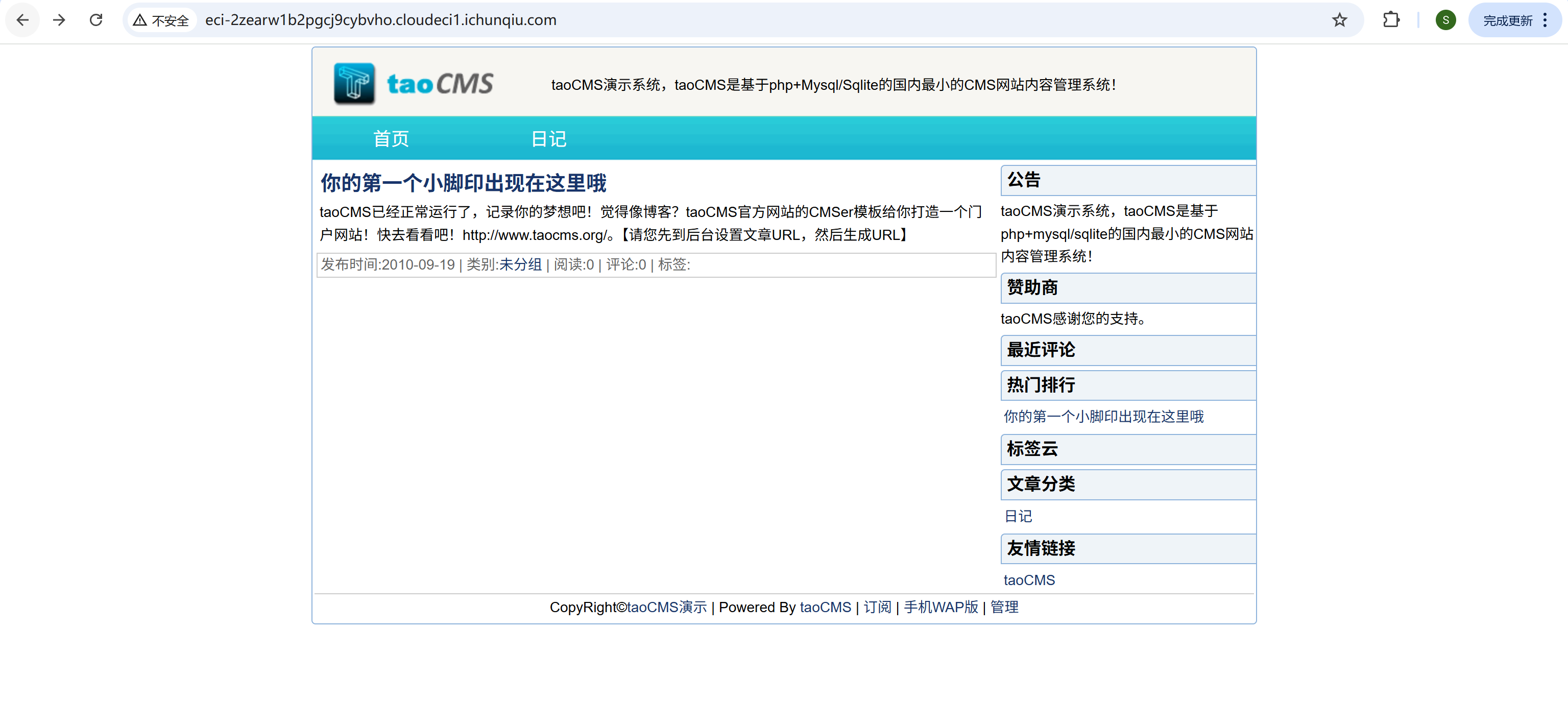Open 日记 under 文章分类 sidebar
This screenshot has width=1568, height=702.
tap(1018, 516)
